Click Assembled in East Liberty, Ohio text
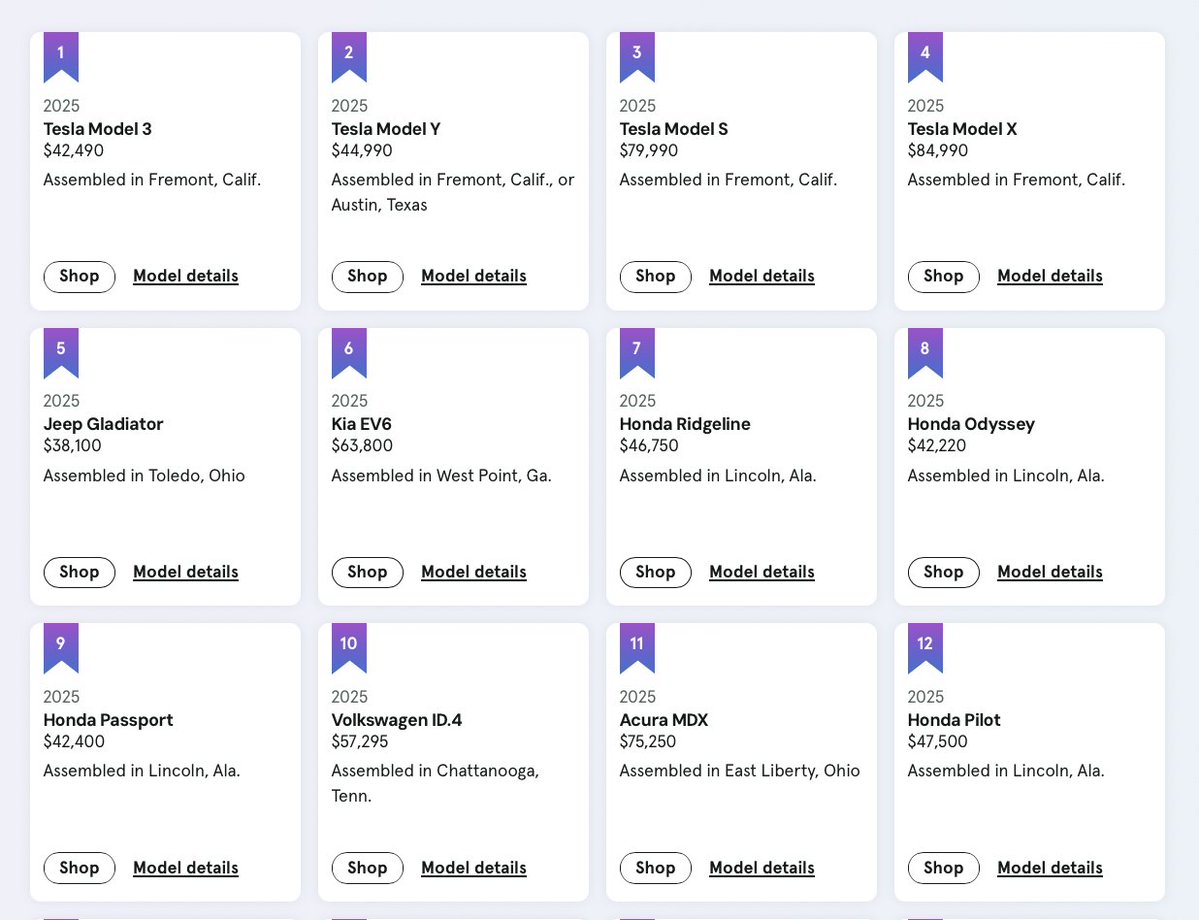This screenshot has height=920, width=1199. pyautogui.click(x=739, y=771)
